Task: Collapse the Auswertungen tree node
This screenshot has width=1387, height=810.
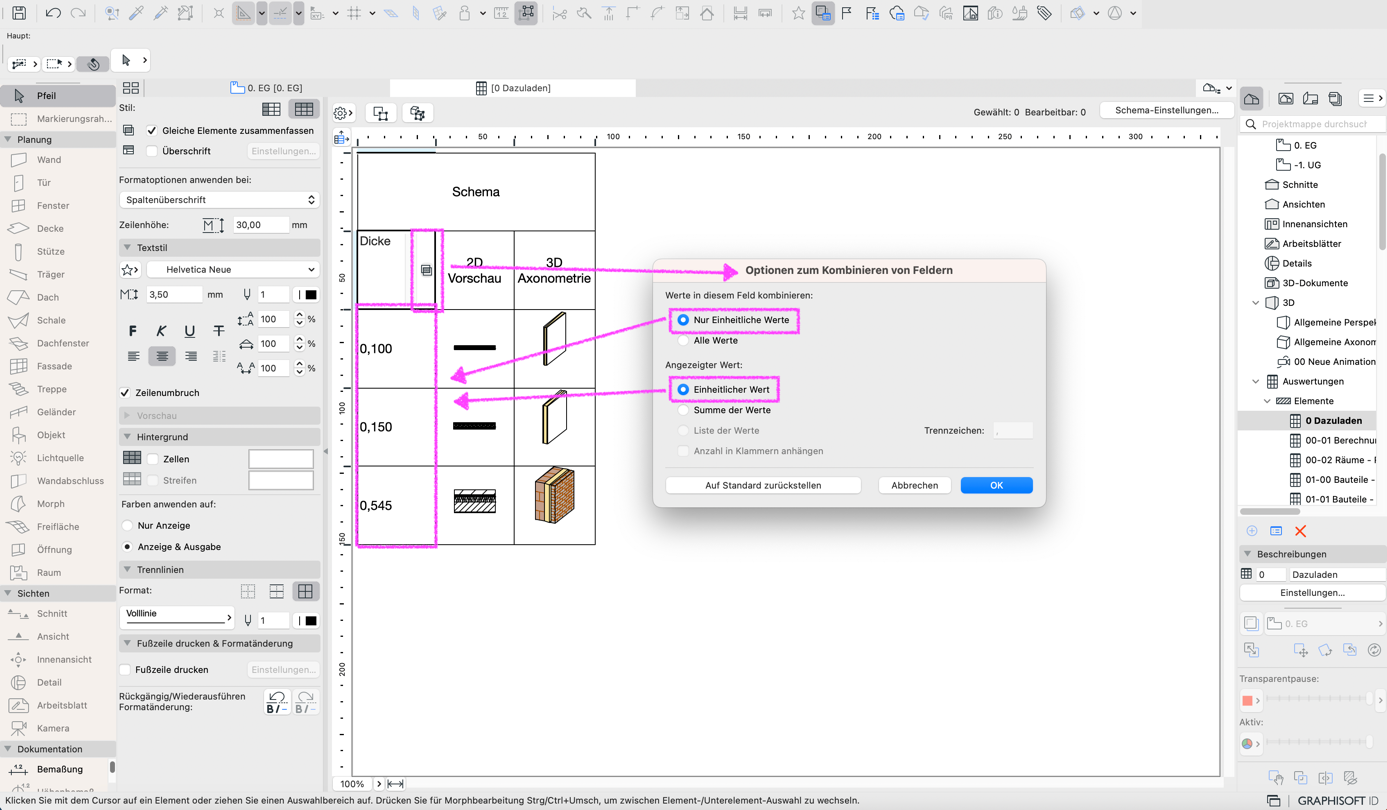Action: [1256, 382]
